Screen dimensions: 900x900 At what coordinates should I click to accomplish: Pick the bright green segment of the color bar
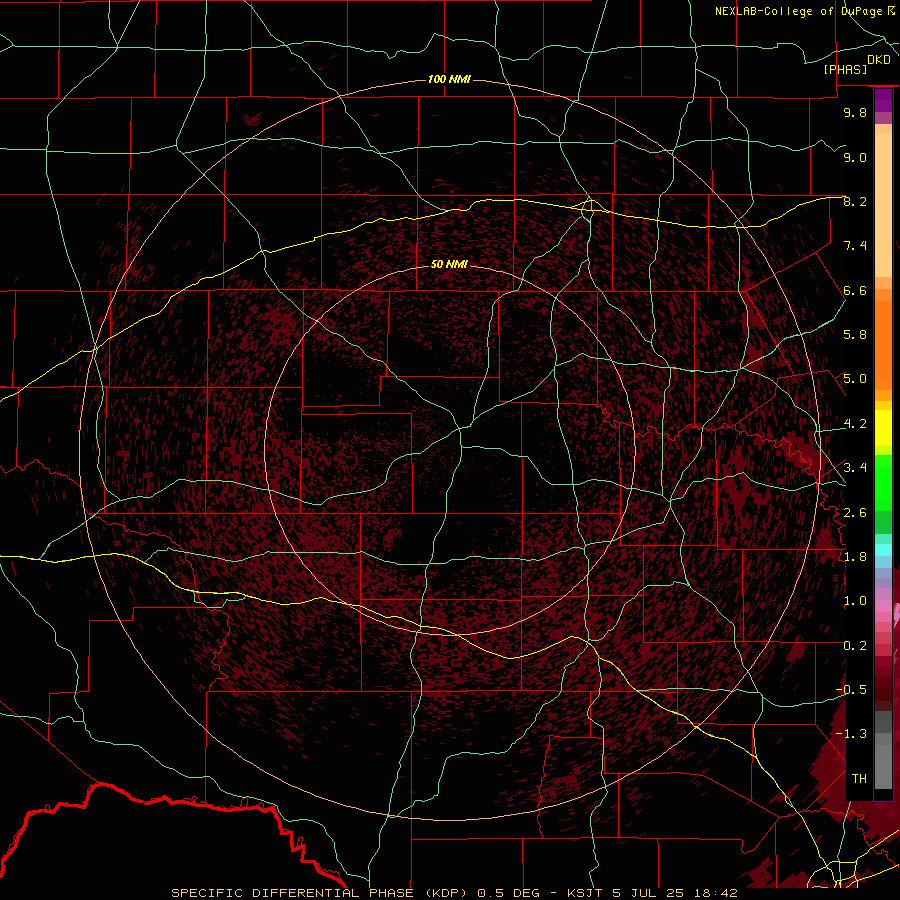pyautogui.click(x=883, y=483)
